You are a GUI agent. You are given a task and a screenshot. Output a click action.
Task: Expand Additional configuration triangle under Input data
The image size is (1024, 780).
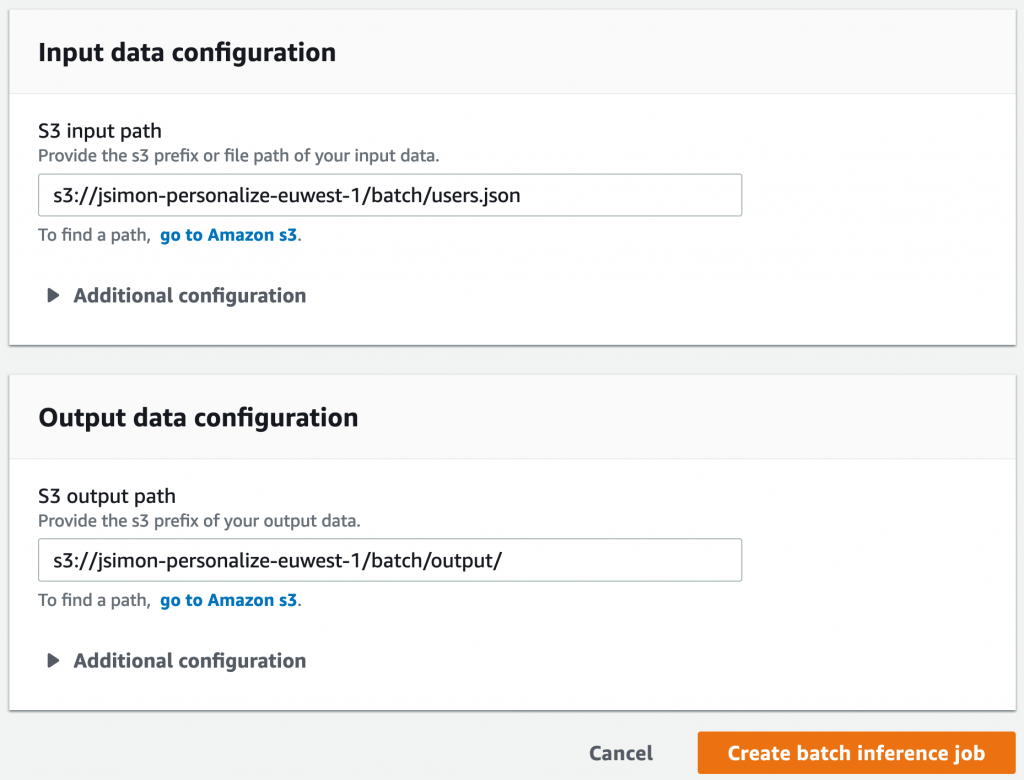54,296
